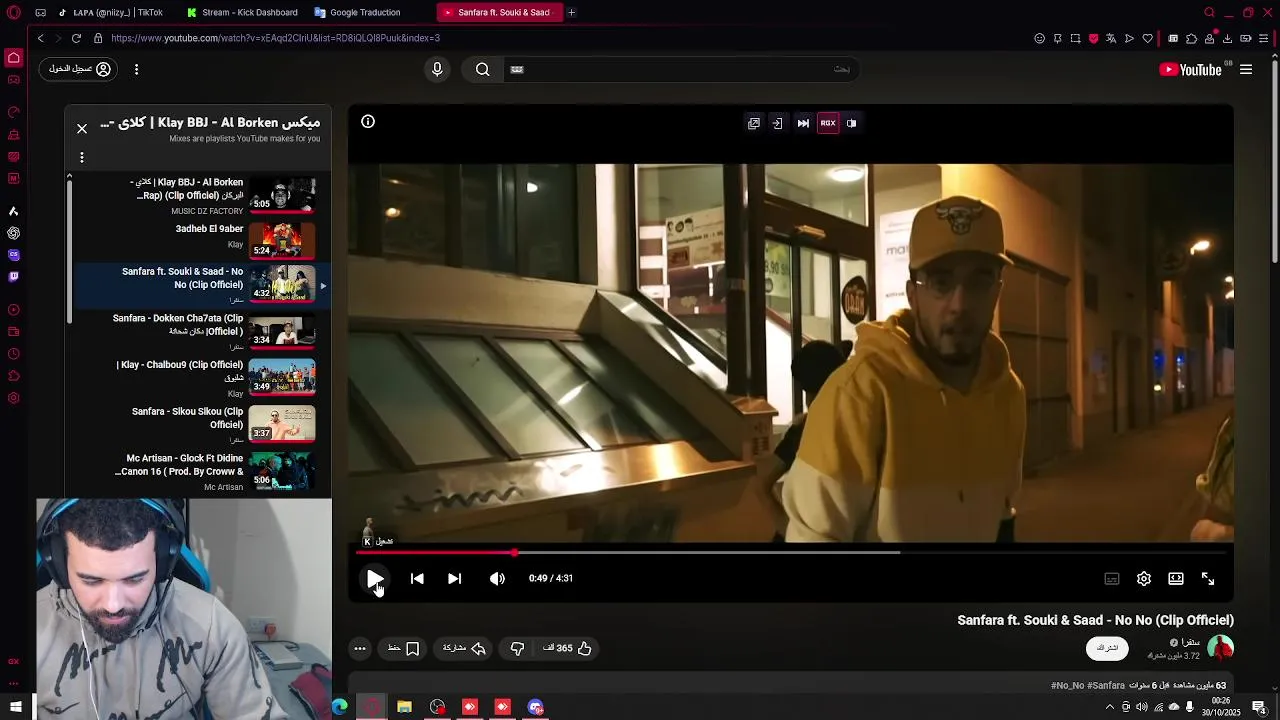Open Windows Start menu

coord(16,707)
